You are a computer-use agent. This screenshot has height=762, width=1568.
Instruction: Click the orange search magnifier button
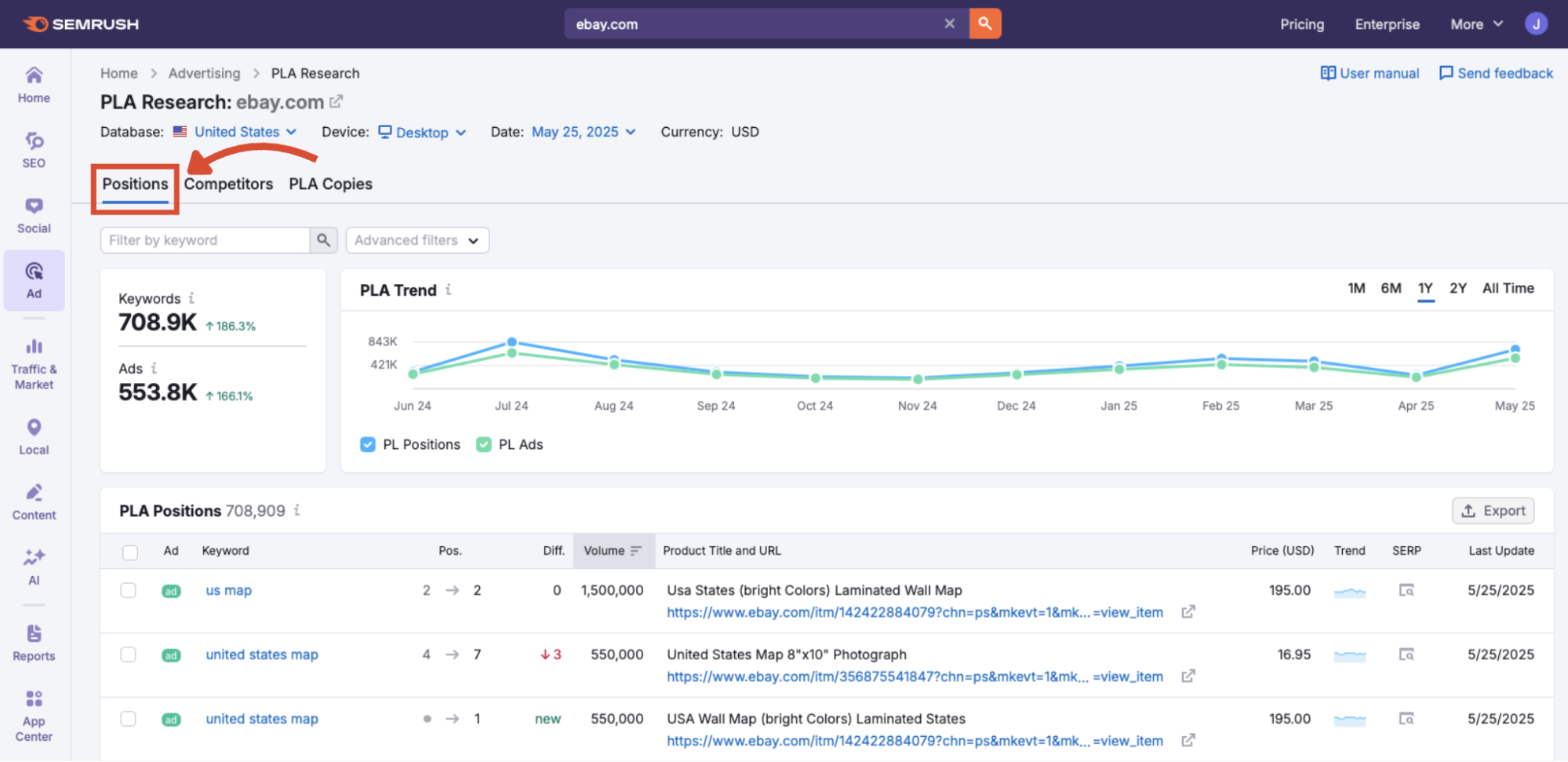tap(984, 24)
